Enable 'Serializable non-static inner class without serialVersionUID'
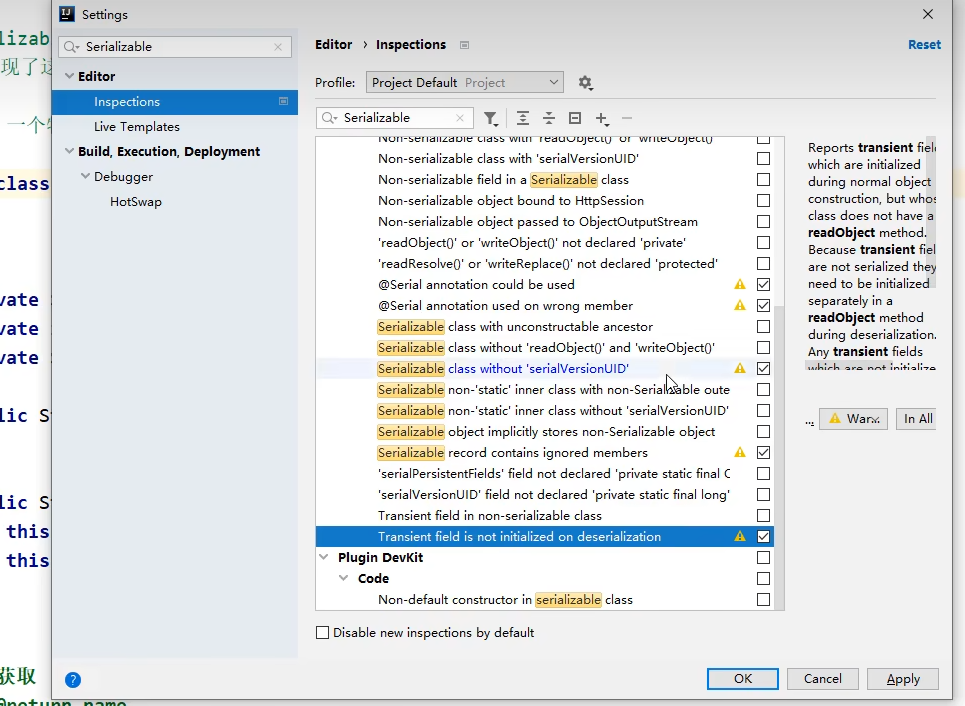This screenshot has width=965, height=706. (x=763, y=411)
